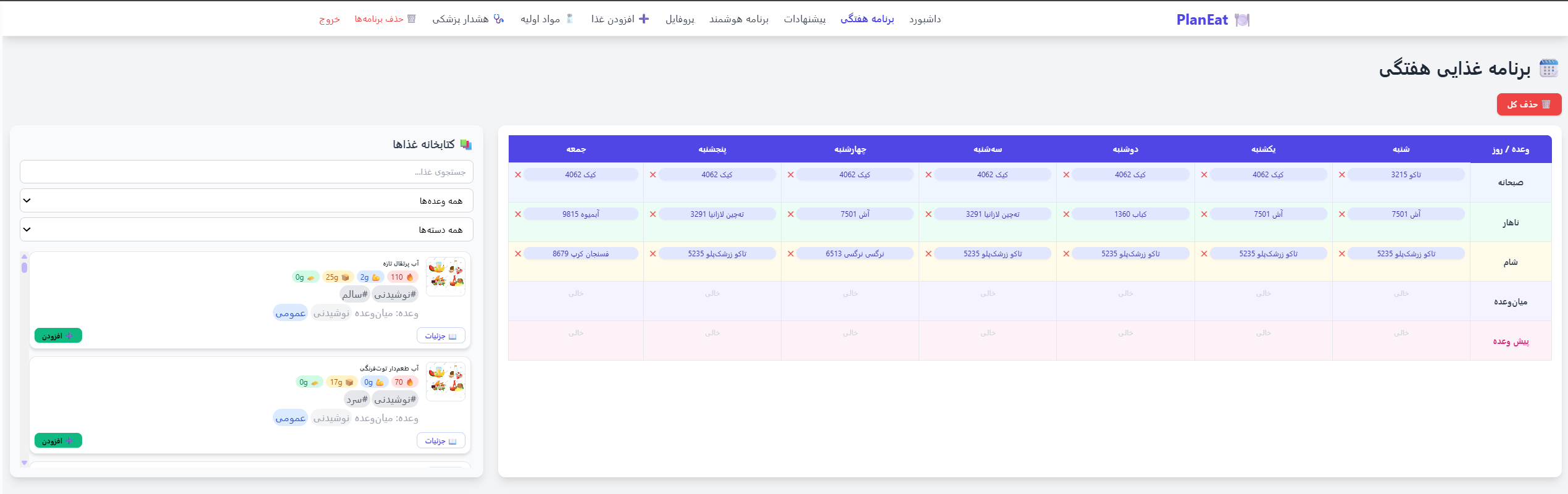Click fresh orange juice thumbnail image
1568x494 pixels.
(x=446, y=276)
